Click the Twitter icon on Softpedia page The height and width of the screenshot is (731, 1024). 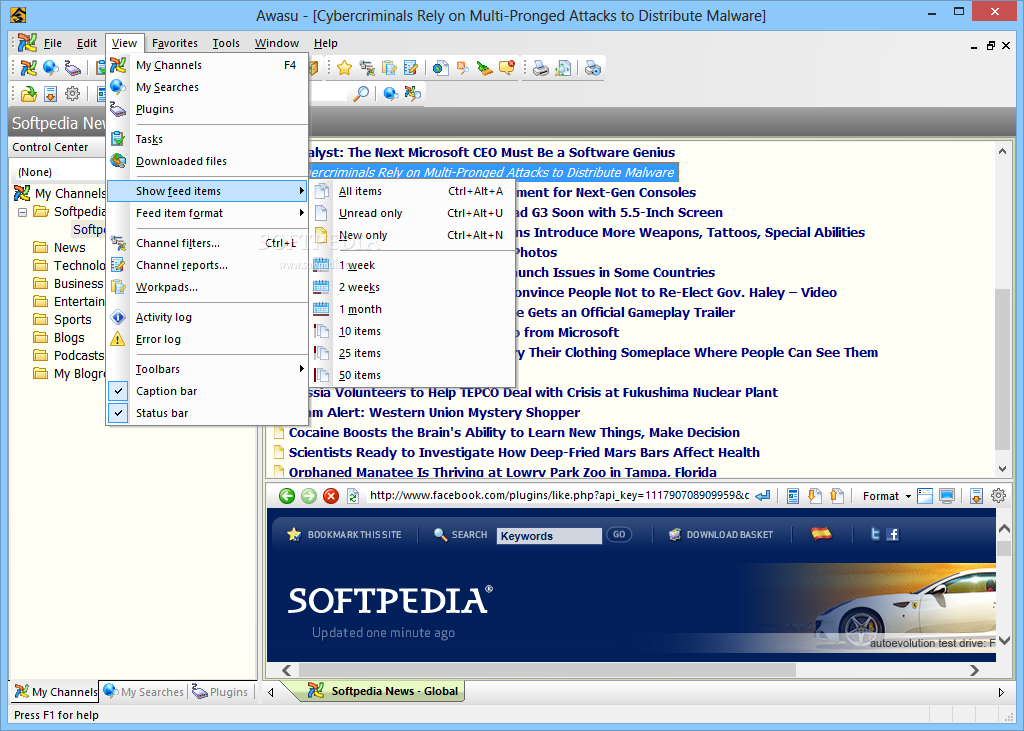[x=875, y=534]
